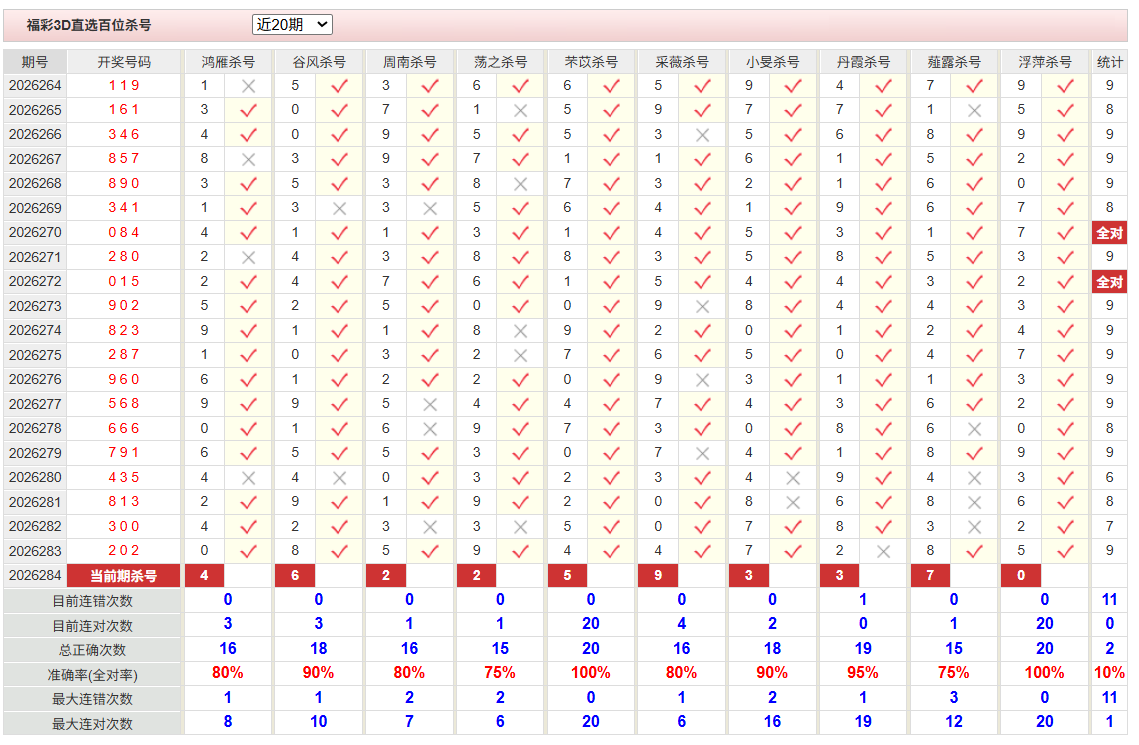Click the X mark in 小旻杀号 for period 2026280
The image size is (1139, 745).
[793, 478]
